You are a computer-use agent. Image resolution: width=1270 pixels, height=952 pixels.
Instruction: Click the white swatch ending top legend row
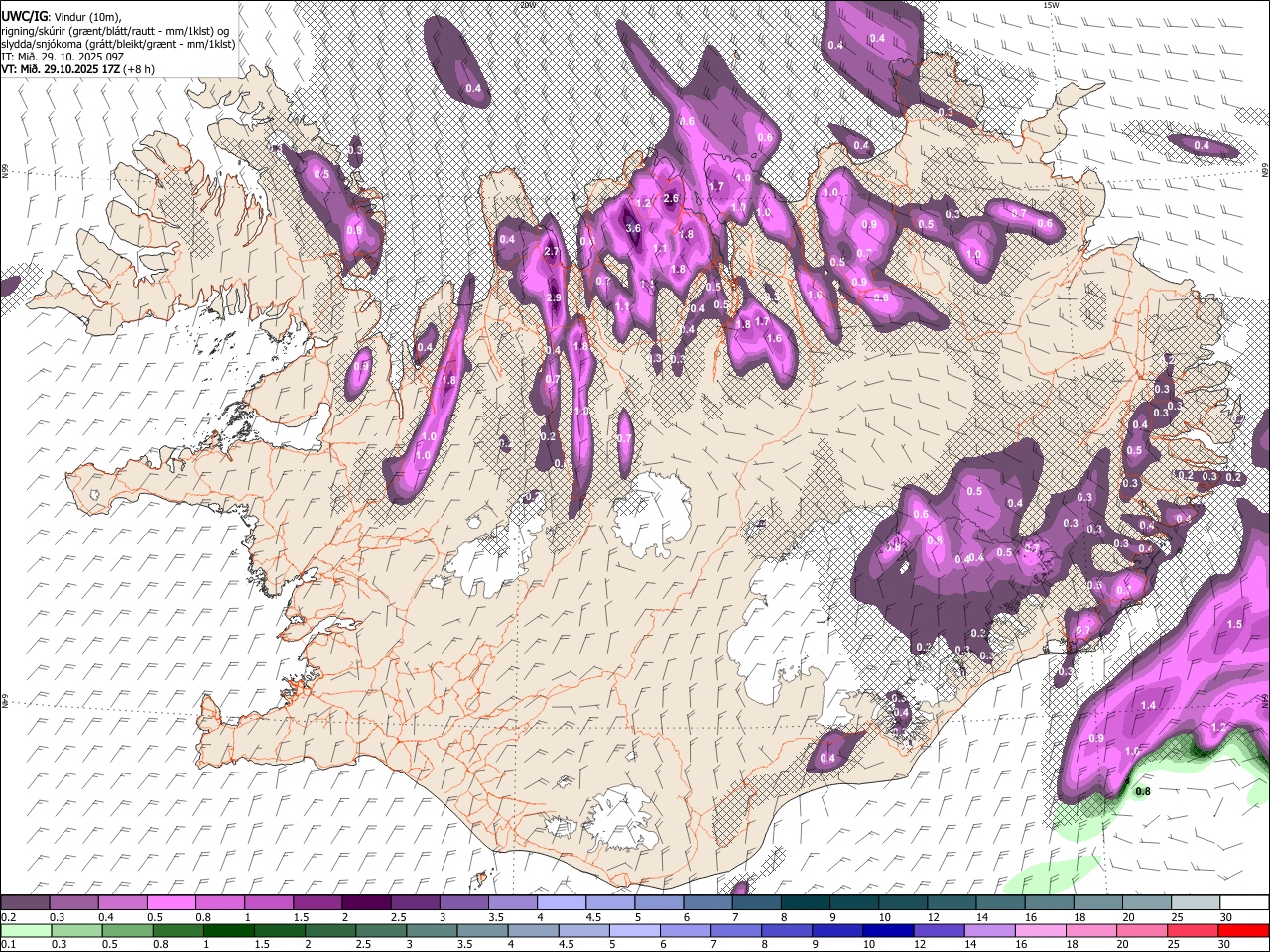tap(1244, 902)
